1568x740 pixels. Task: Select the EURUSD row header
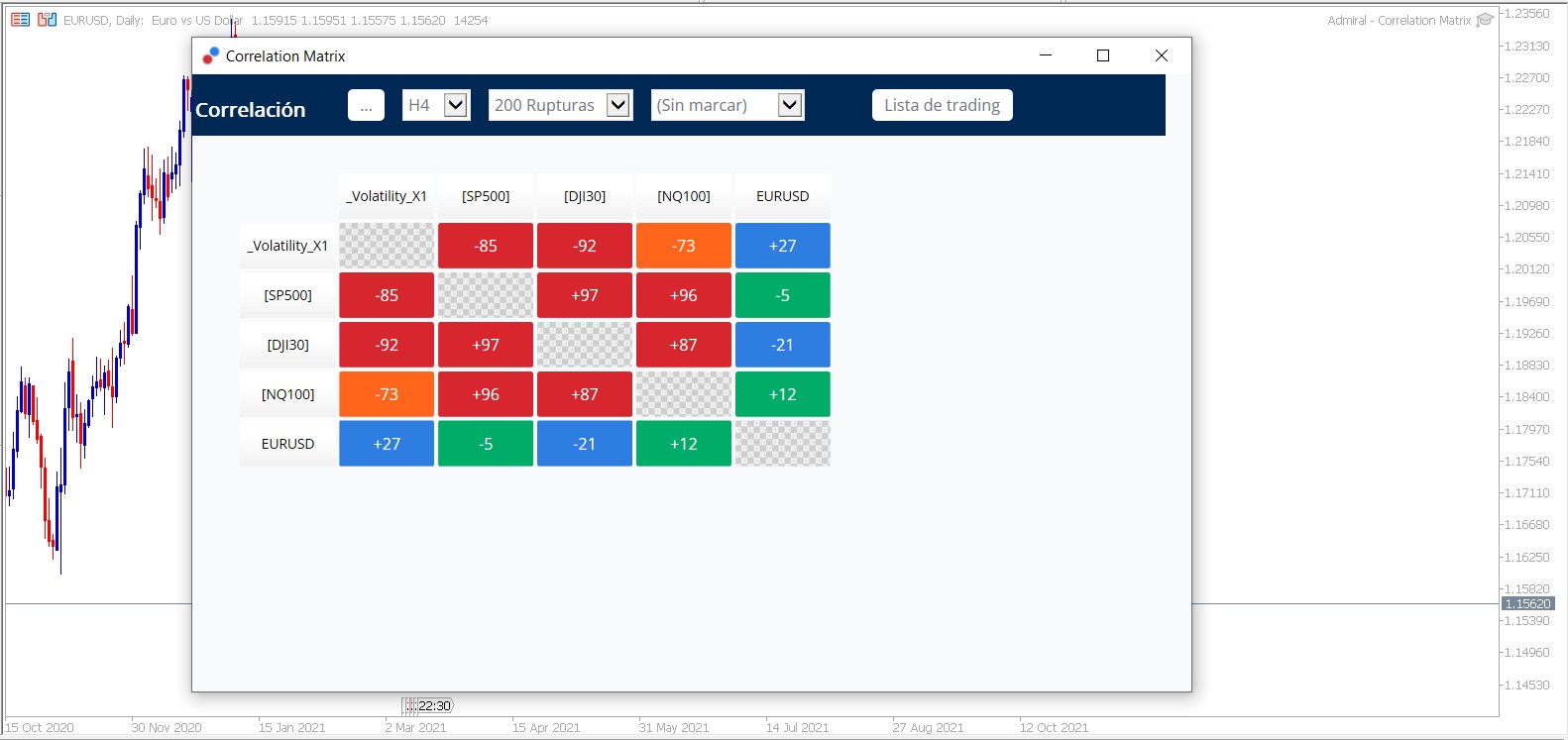click(287, 444)
